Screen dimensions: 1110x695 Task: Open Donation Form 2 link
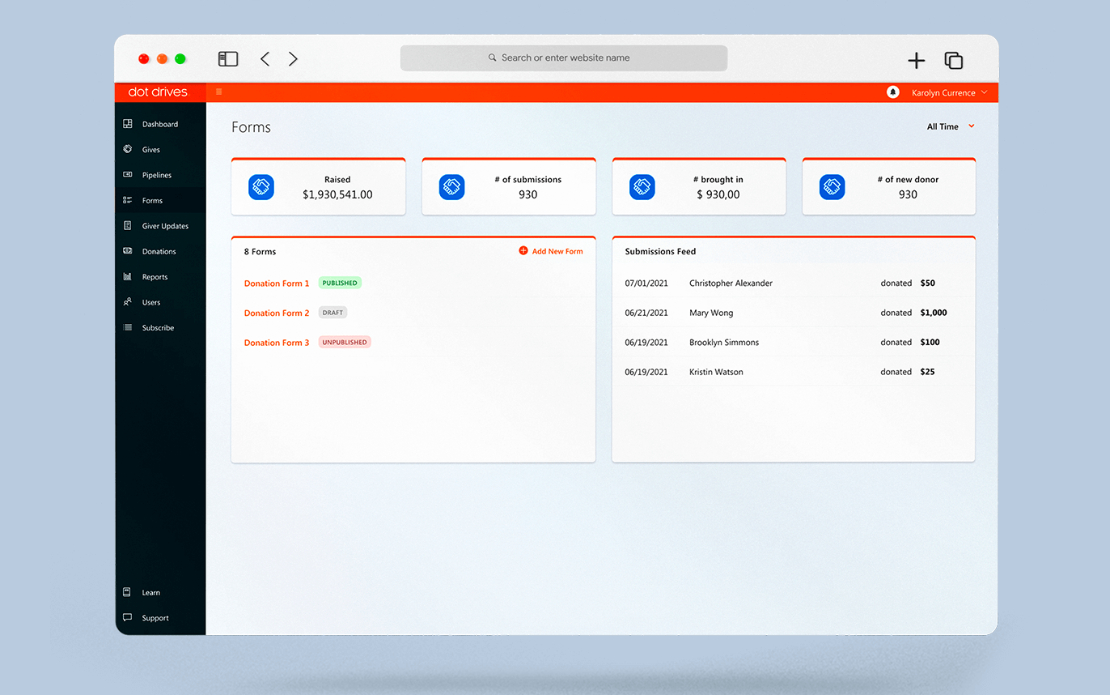(x=276, y=313)
